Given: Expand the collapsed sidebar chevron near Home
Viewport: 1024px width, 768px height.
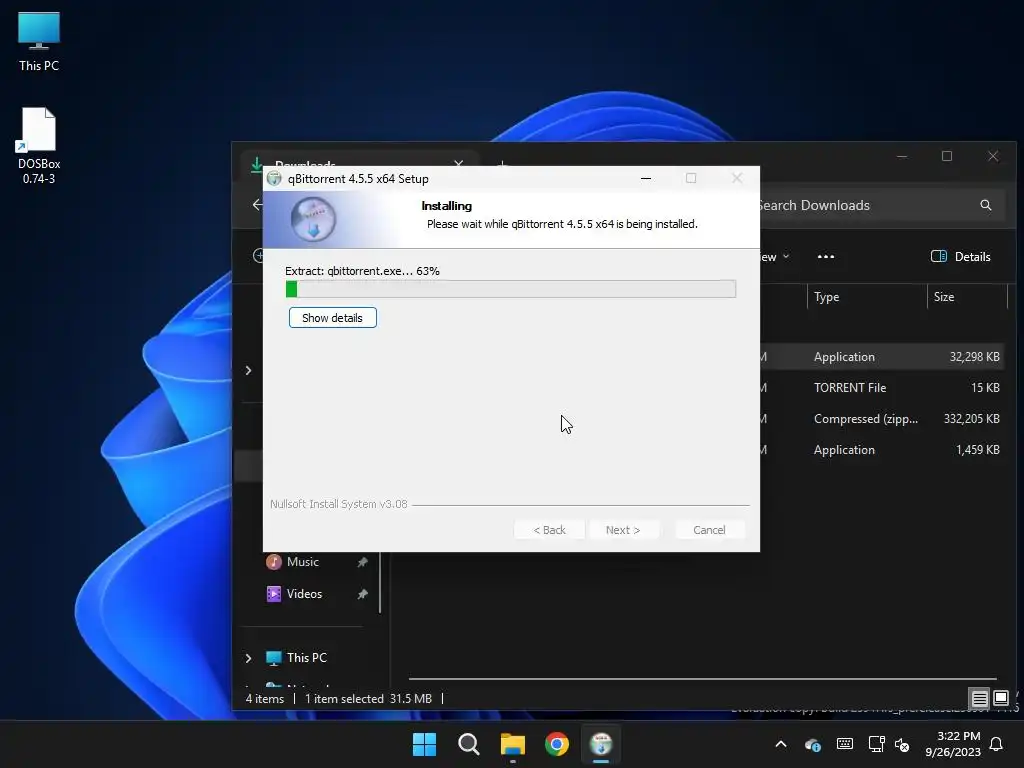Looking at the screenshot, I should pyautogui.click(x=248, y=370).
